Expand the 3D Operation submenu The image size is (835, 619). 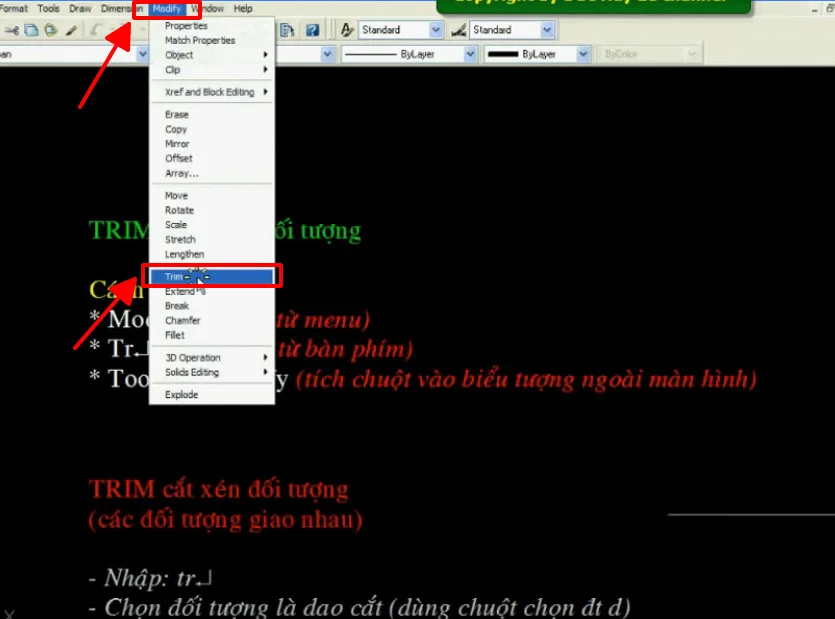click(x=212, y=357)
